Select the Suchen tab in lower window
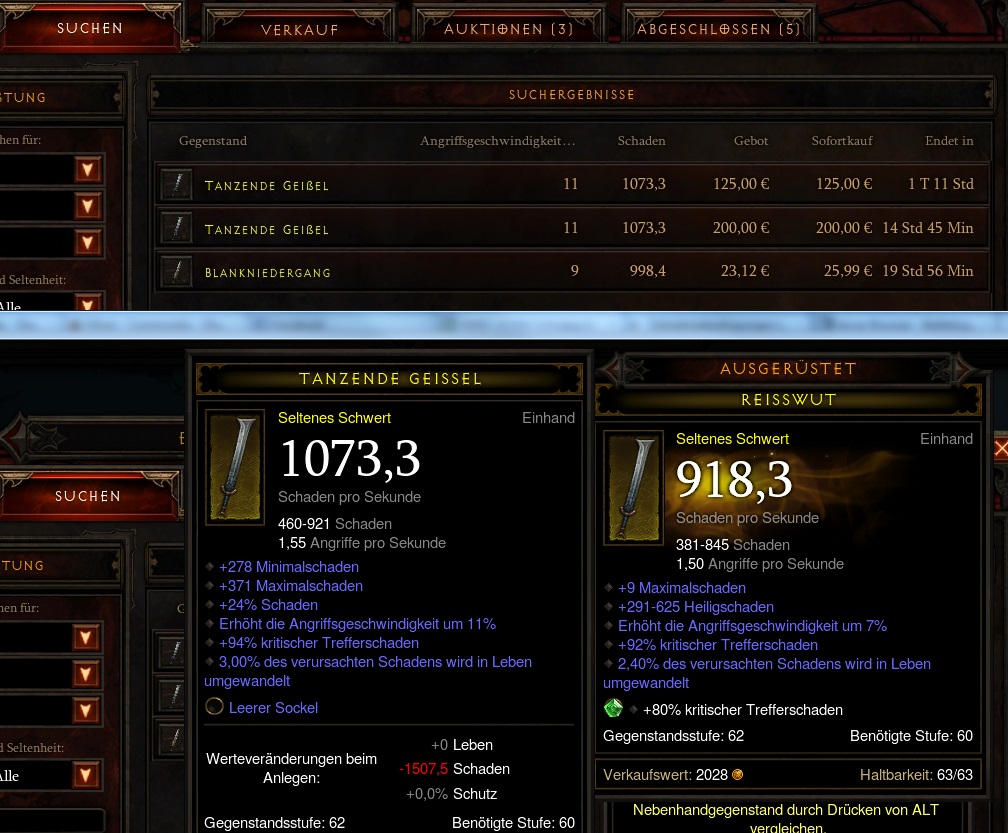This screenshot has width=1008, height=833. pyautogui.click(x=88, y=496)
